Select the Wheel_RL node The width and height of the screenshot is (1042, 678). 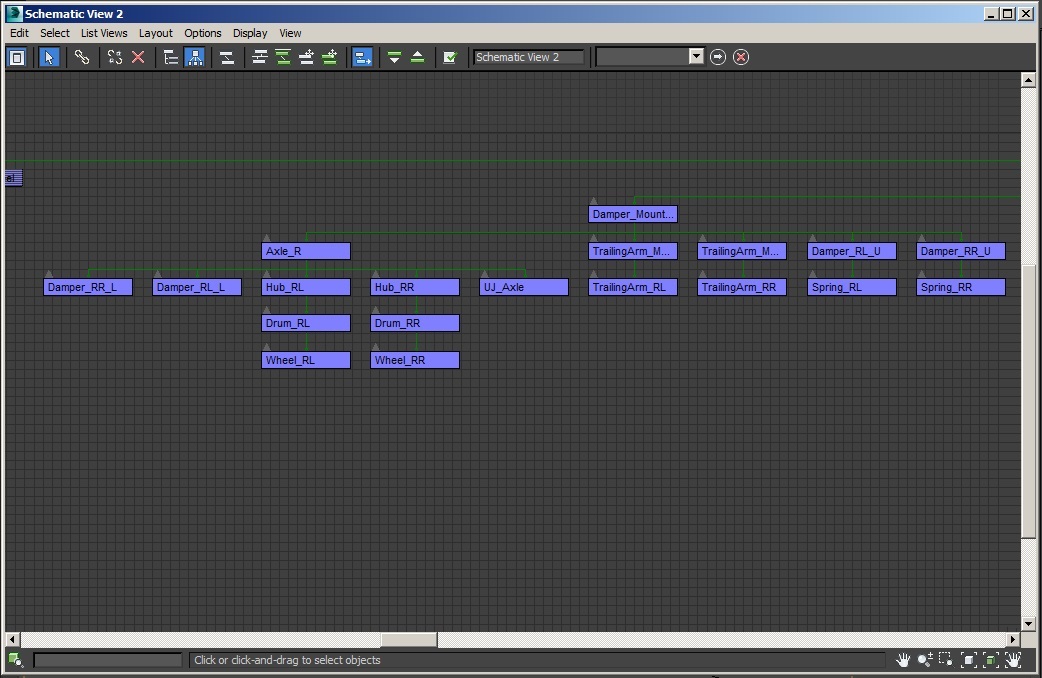306,360
